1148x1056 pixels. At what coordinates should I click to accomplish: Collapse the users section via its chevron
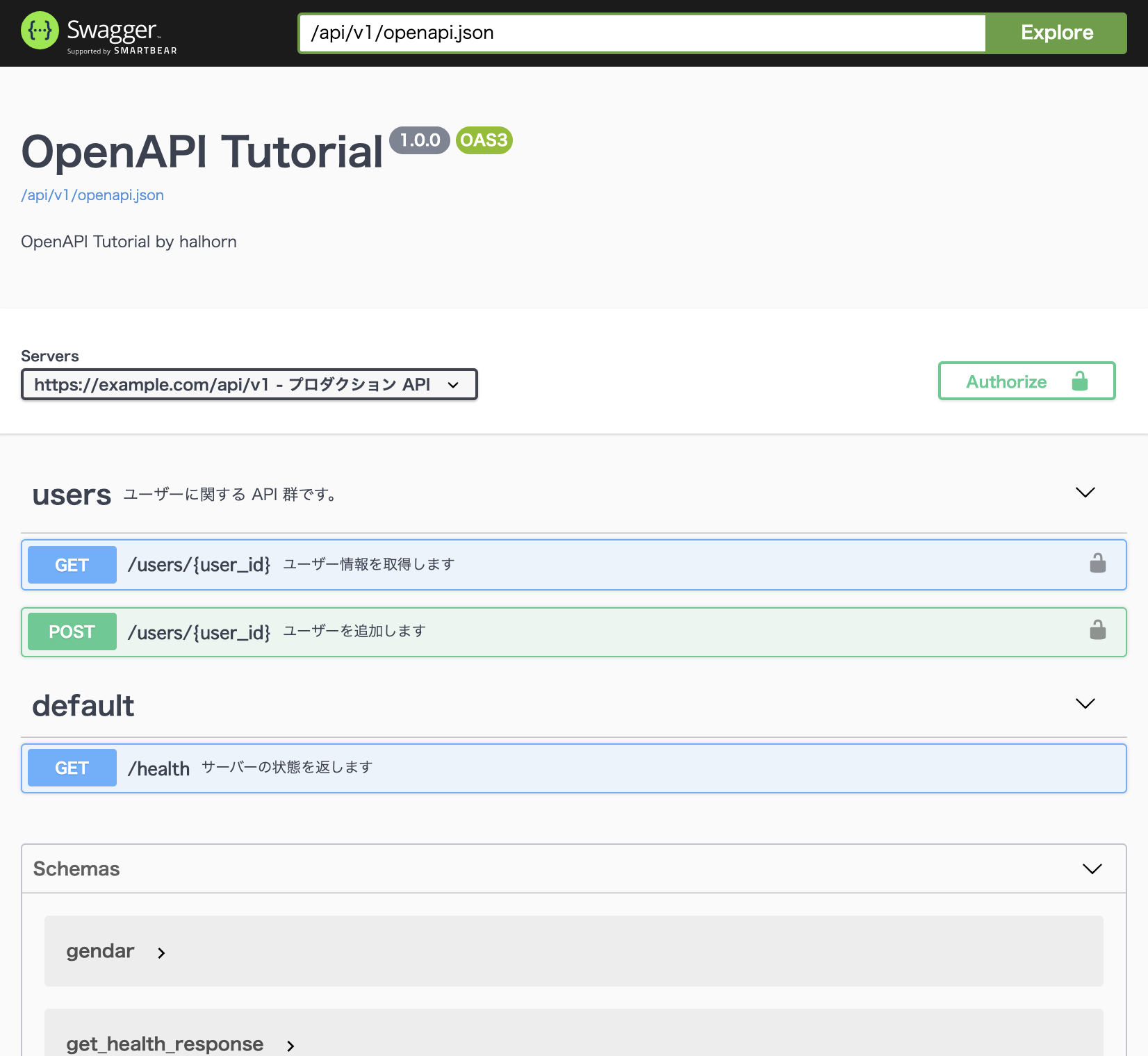[x=1085, y=493]
